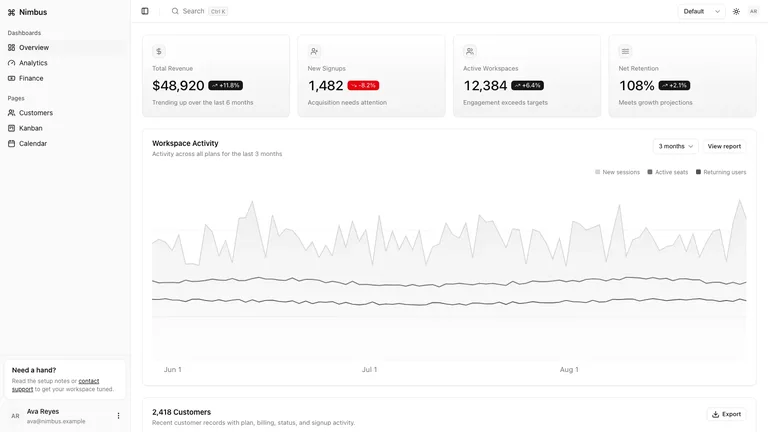Click the Total Revenue dollar icon
Viewport: 768px width, 432px height.
[x=159, y=51]
